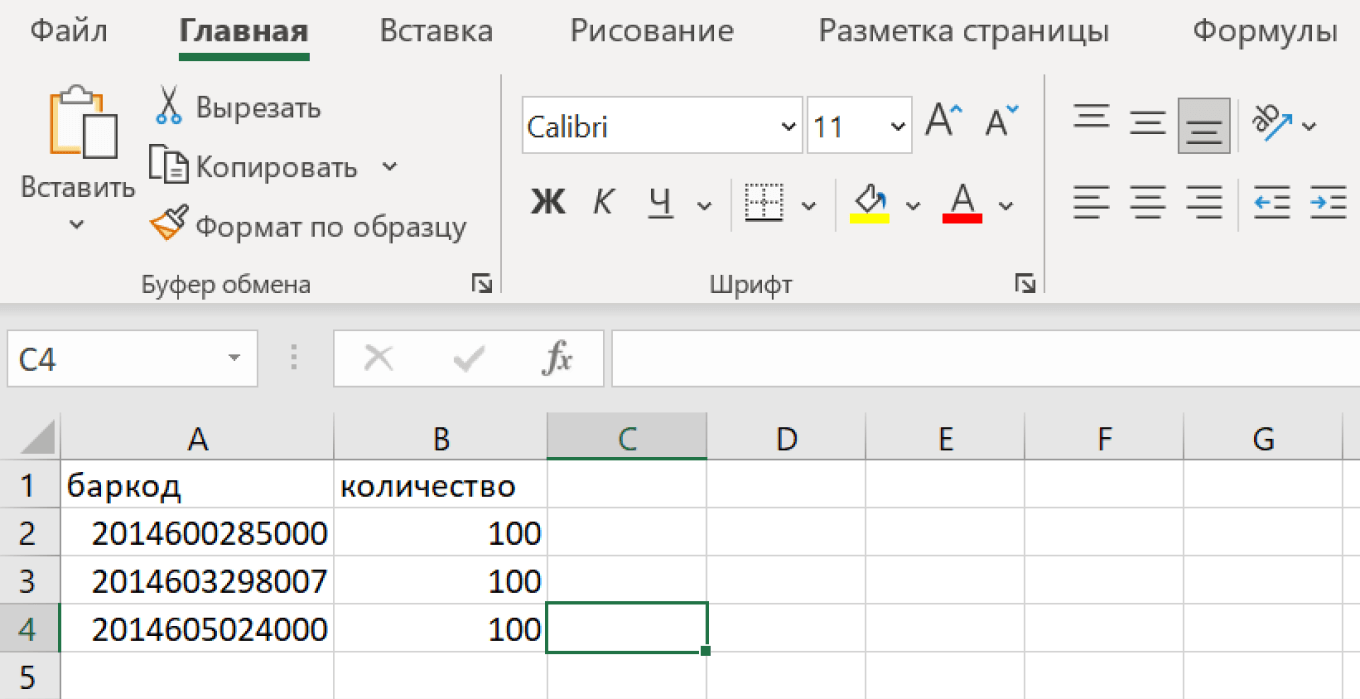
Task: Apply red font color swatch
Action: [961, 203]
